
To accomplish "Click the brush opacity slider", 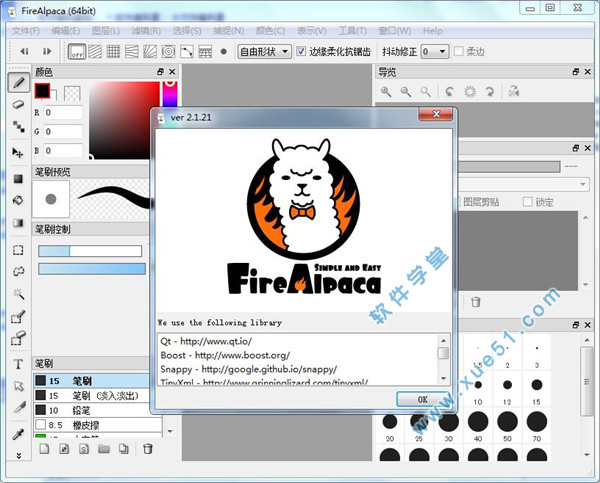I will point(92,269).
